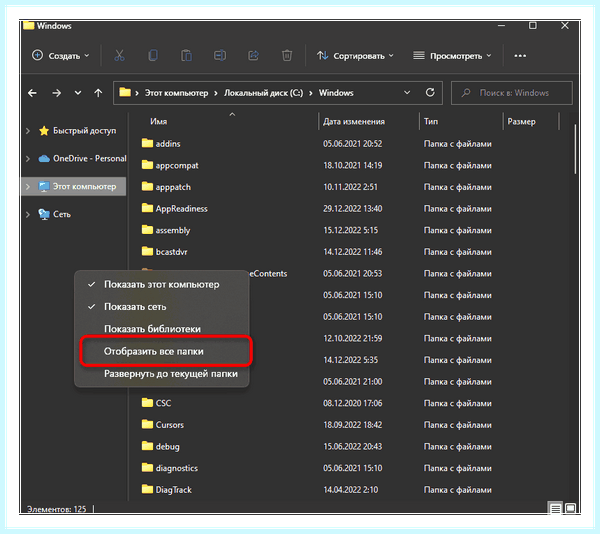
Task: Click the OneDrive cloud icon
Action: tap(44, 158)
